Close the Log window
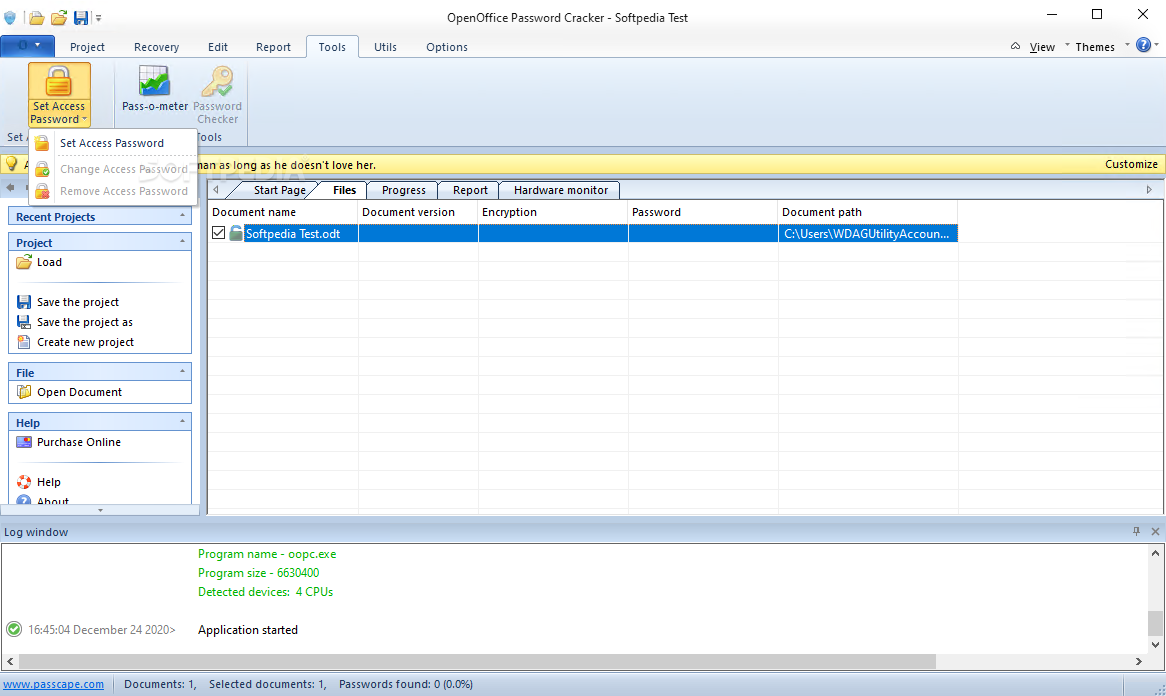 pos(1155,531)
